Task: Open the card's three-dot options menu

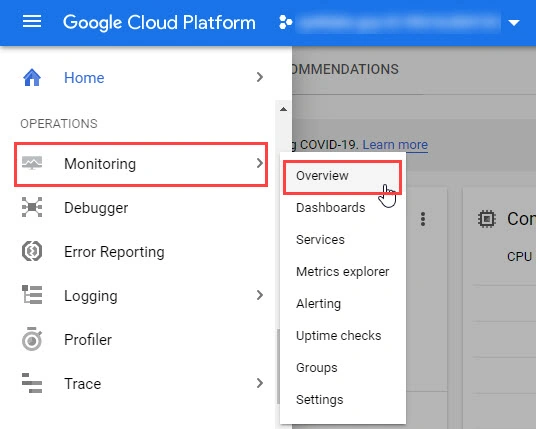Action: (423, 219)
